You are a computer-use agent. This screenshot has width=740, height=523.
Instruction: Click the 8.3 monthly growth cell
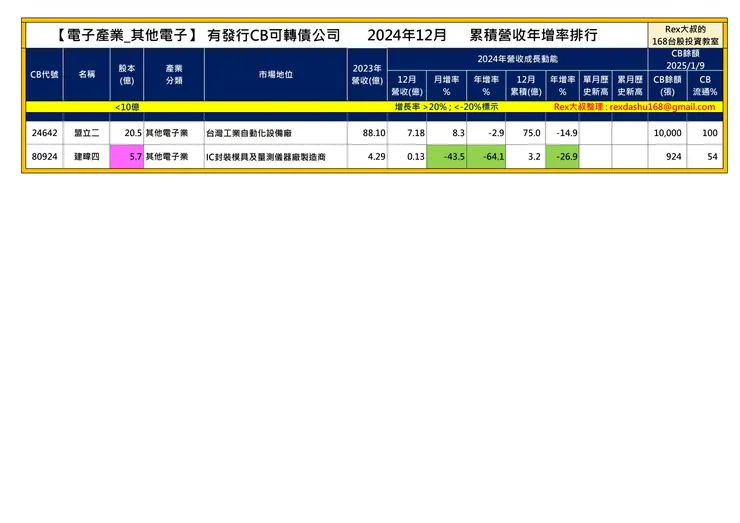coord(446,133)
